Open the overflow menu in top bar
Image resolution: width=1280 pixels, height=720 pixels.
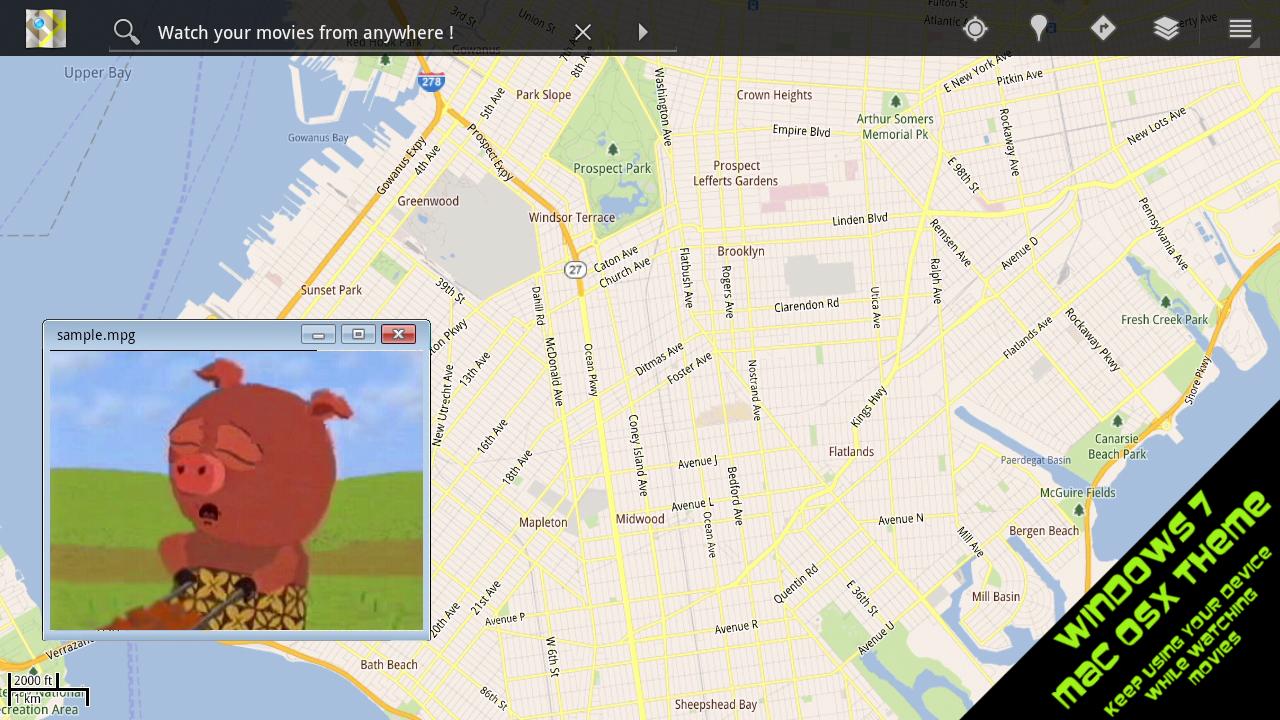point(1240,29)
